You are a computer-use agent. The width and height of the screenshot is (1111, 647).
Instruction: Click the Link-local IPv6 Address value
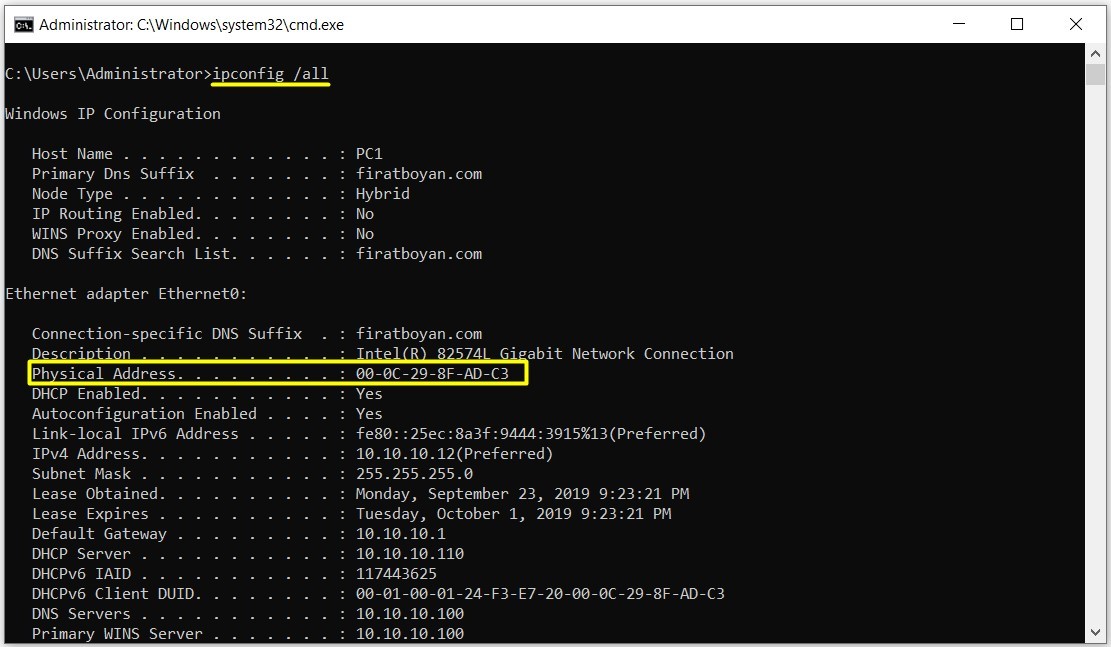(530, 434)
